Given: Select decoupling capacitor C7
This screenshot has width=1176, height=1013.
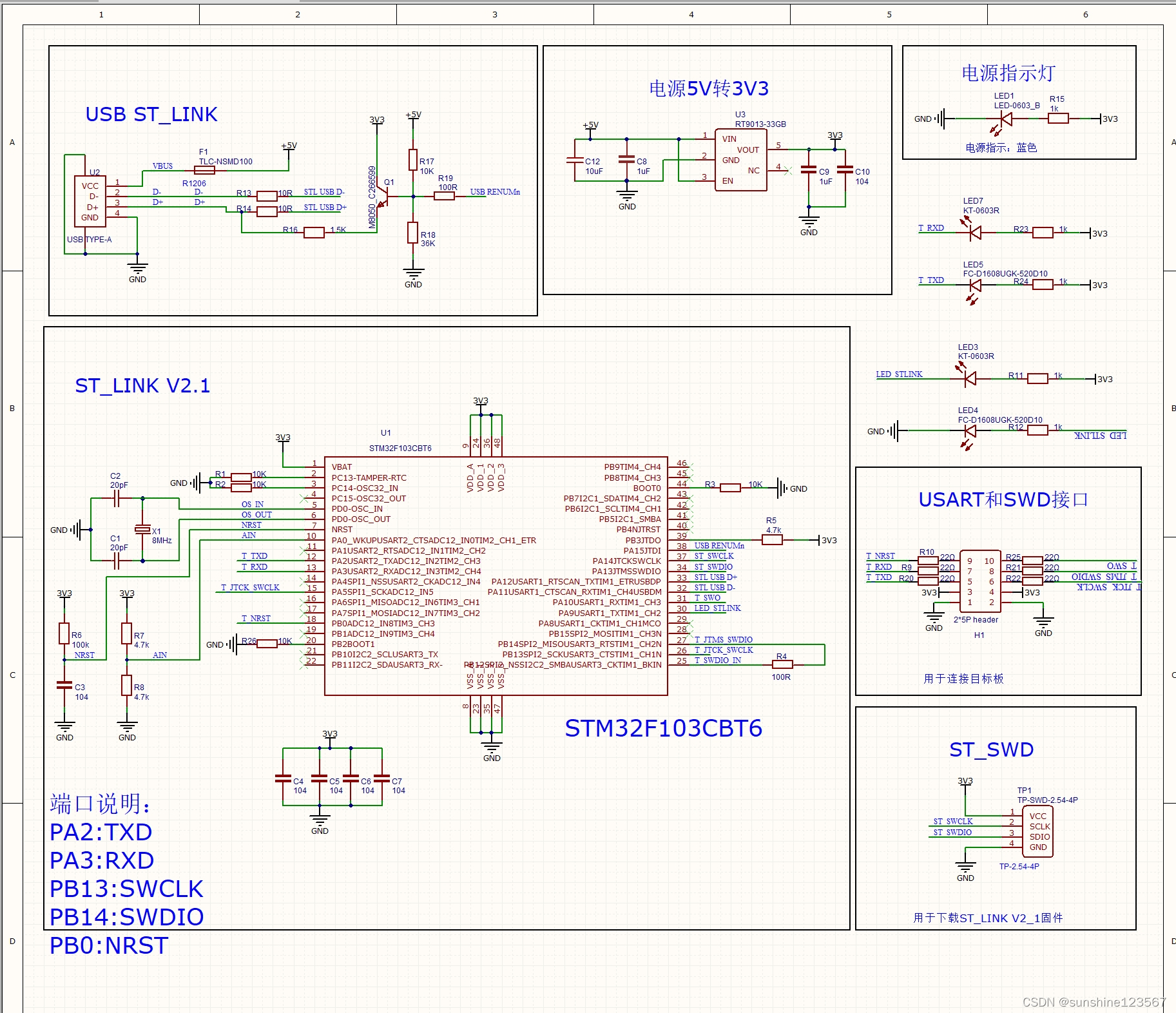Looking at the screenshot, I should [x=381, y=778].
